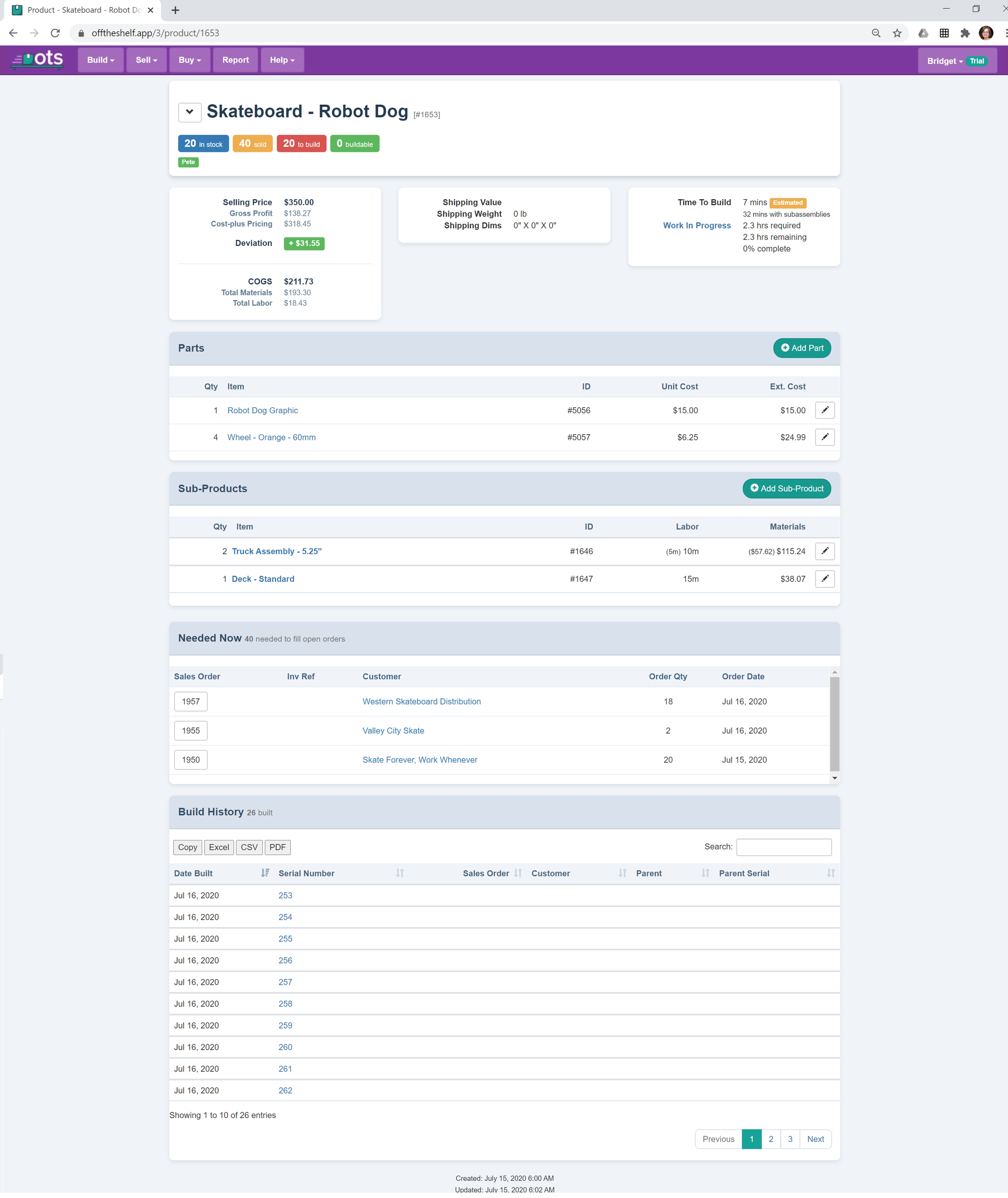
Task: Click the OTS logo in the navbar
Action: pos(38,60)
